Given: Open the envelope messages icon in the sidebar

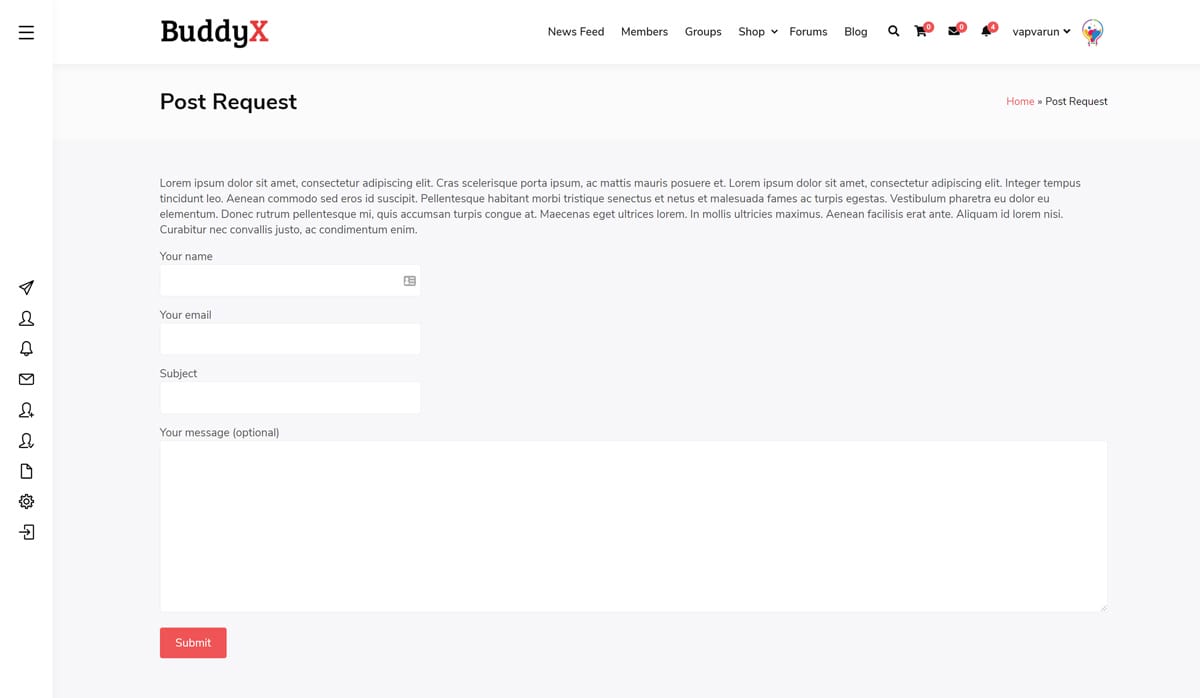Looking at the screenshot, I should click(26, 379).
